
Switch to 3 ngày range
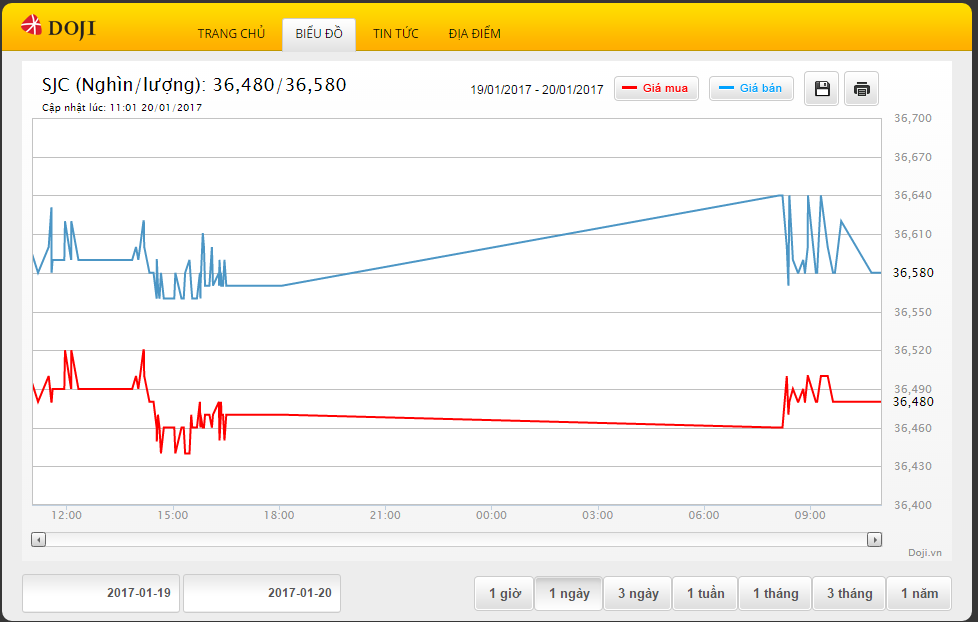638,593
